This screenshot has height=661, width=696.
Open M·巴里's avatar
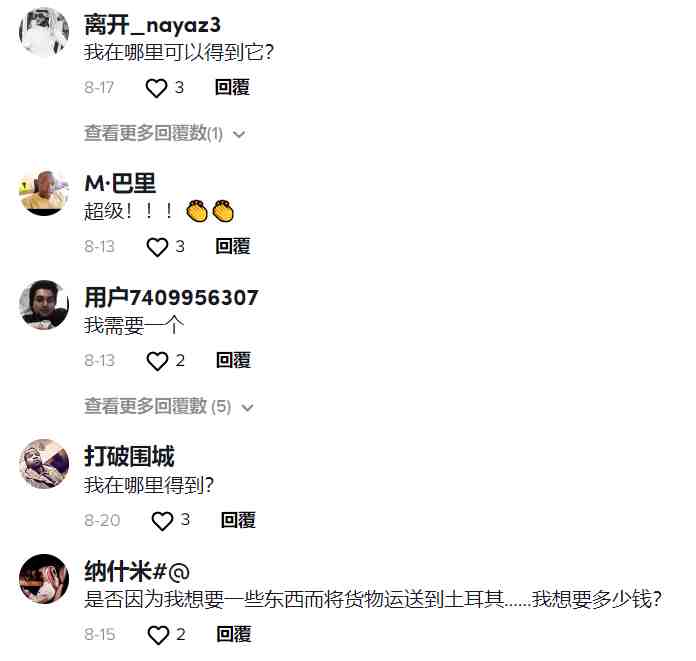click(44, 191)
